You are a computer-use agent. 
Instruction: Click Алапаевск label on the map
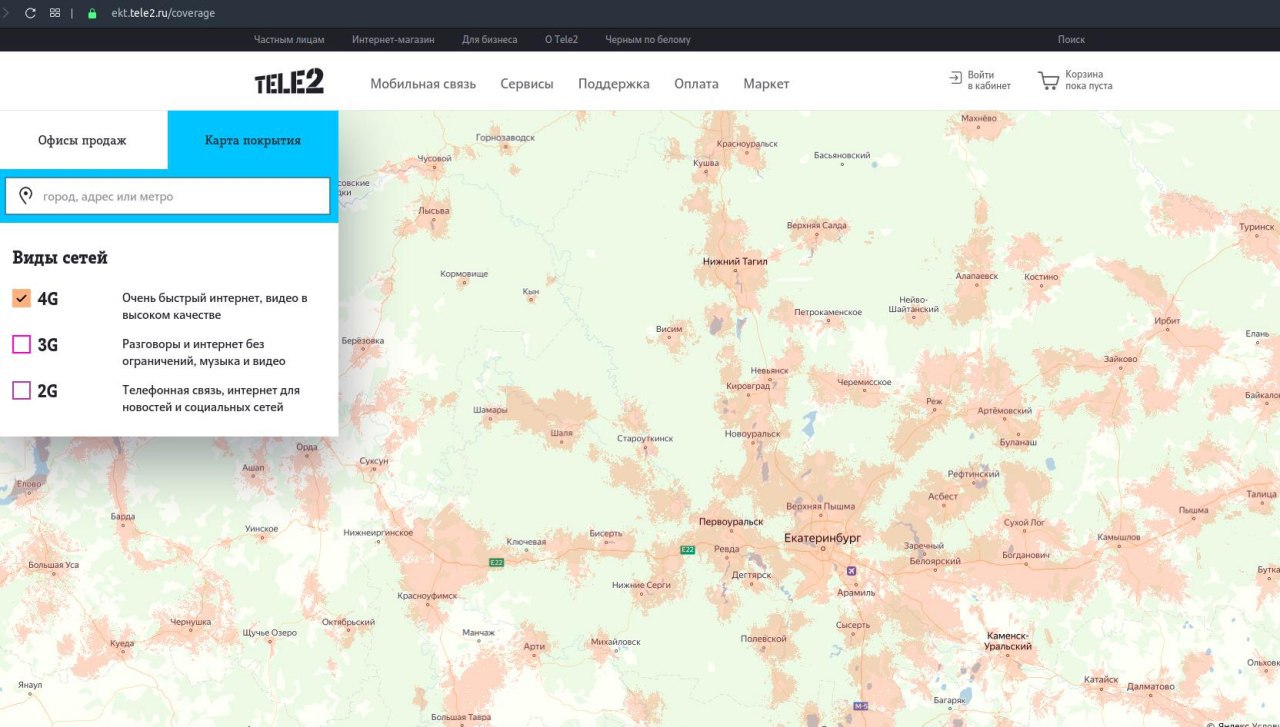(977, 276)
